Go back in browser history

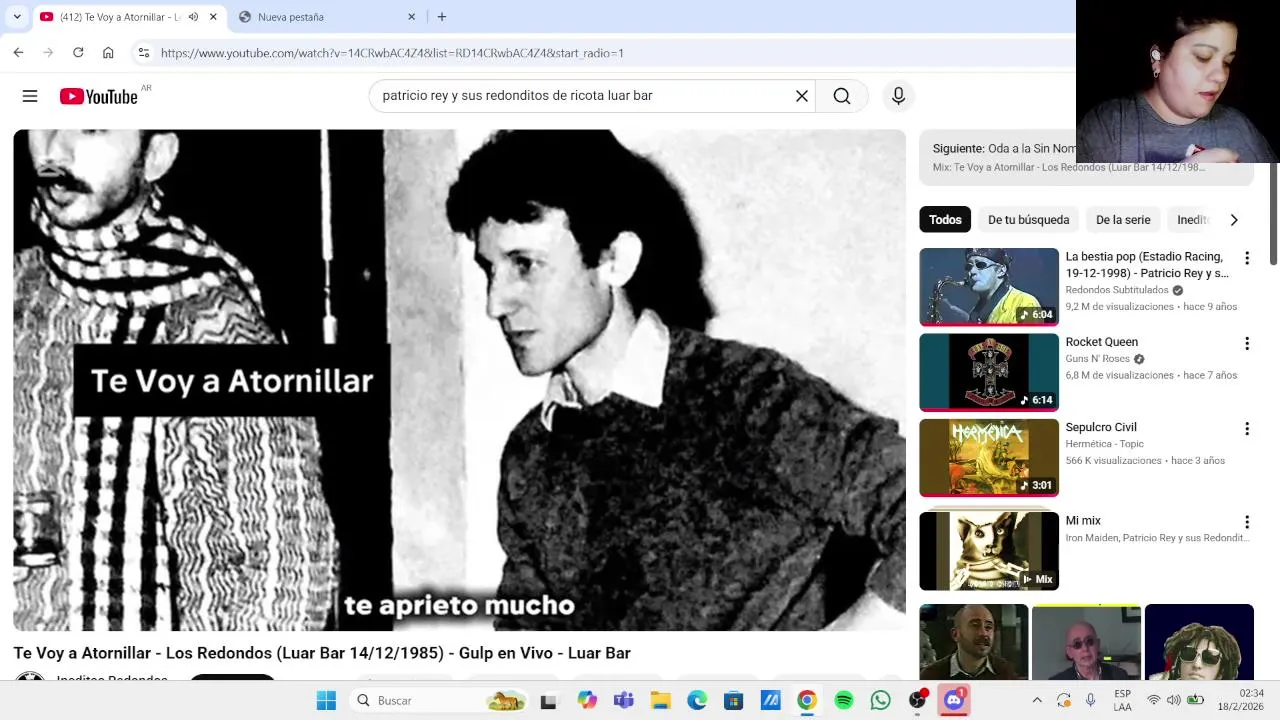[x=19, y=53]
